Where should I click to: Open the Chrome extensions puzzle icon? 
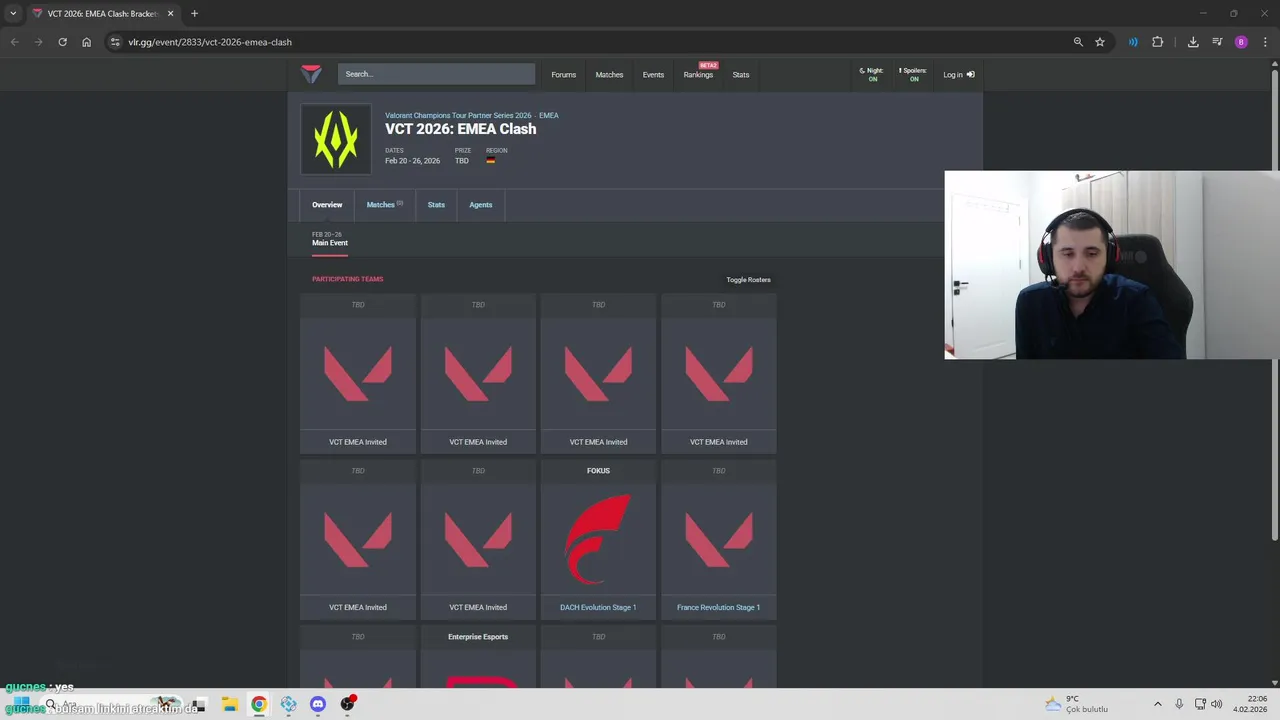[1158, 42]
